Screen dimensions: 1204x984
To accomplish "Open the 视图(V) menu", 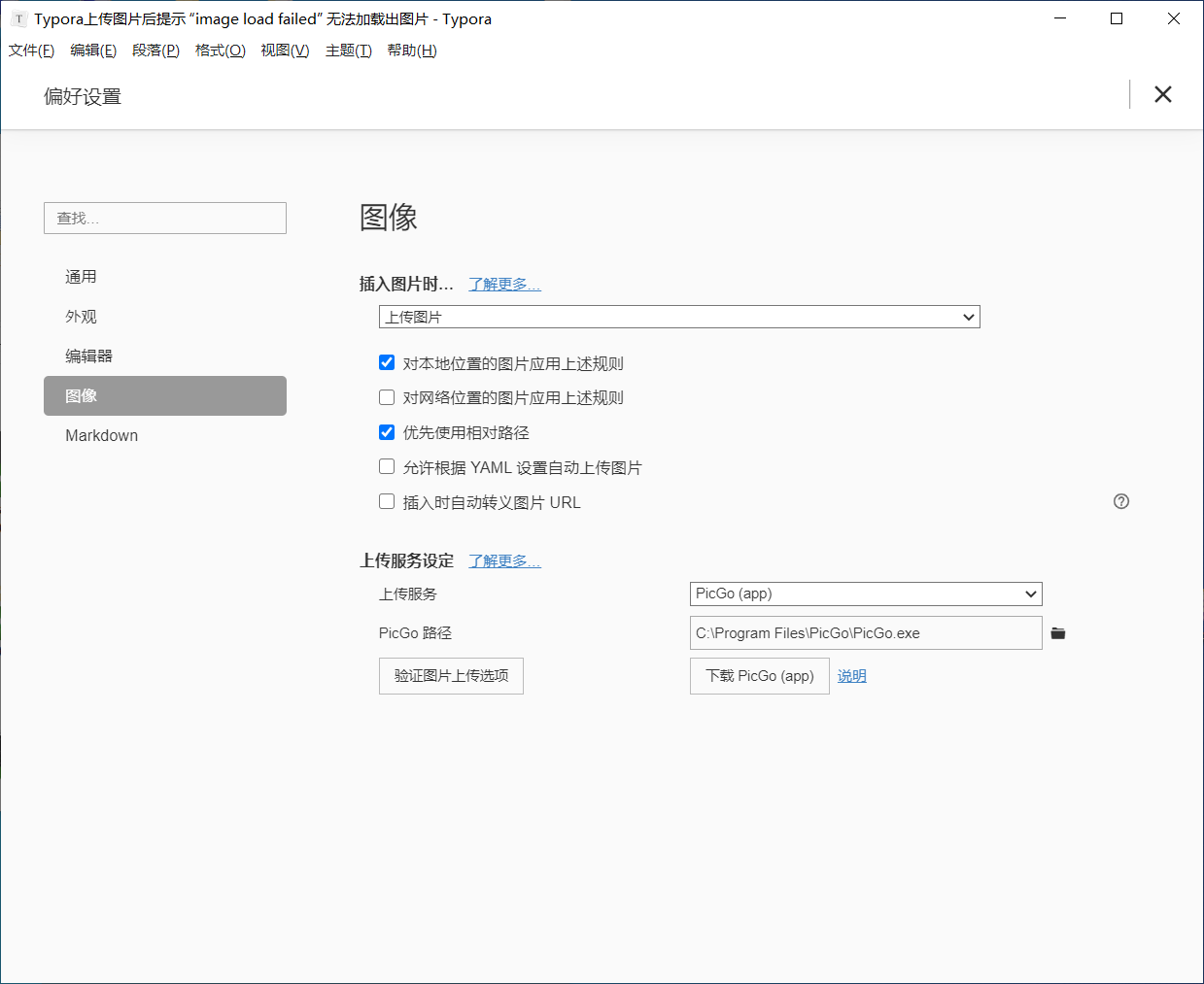I will pos(285,51).
